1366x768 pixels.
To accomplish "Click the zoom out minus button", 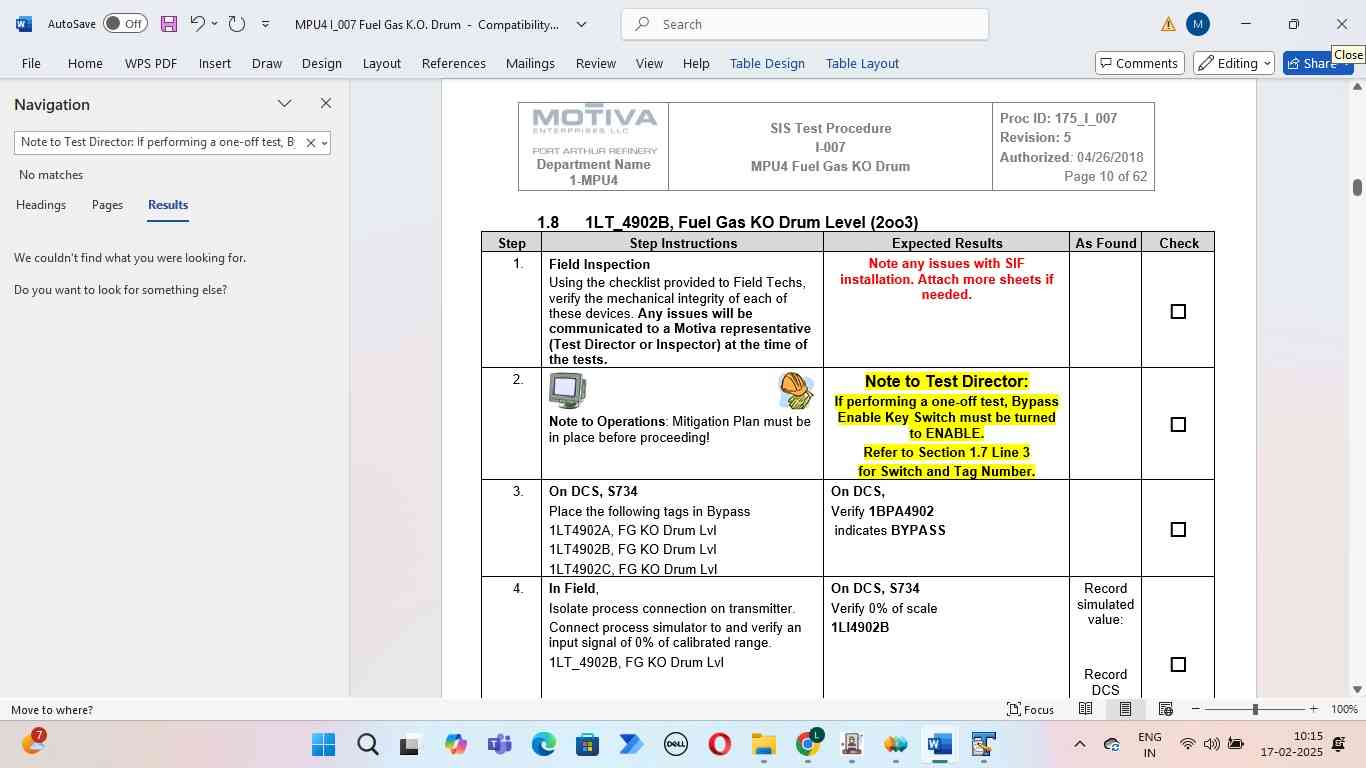I will (x=1196, y=709).
